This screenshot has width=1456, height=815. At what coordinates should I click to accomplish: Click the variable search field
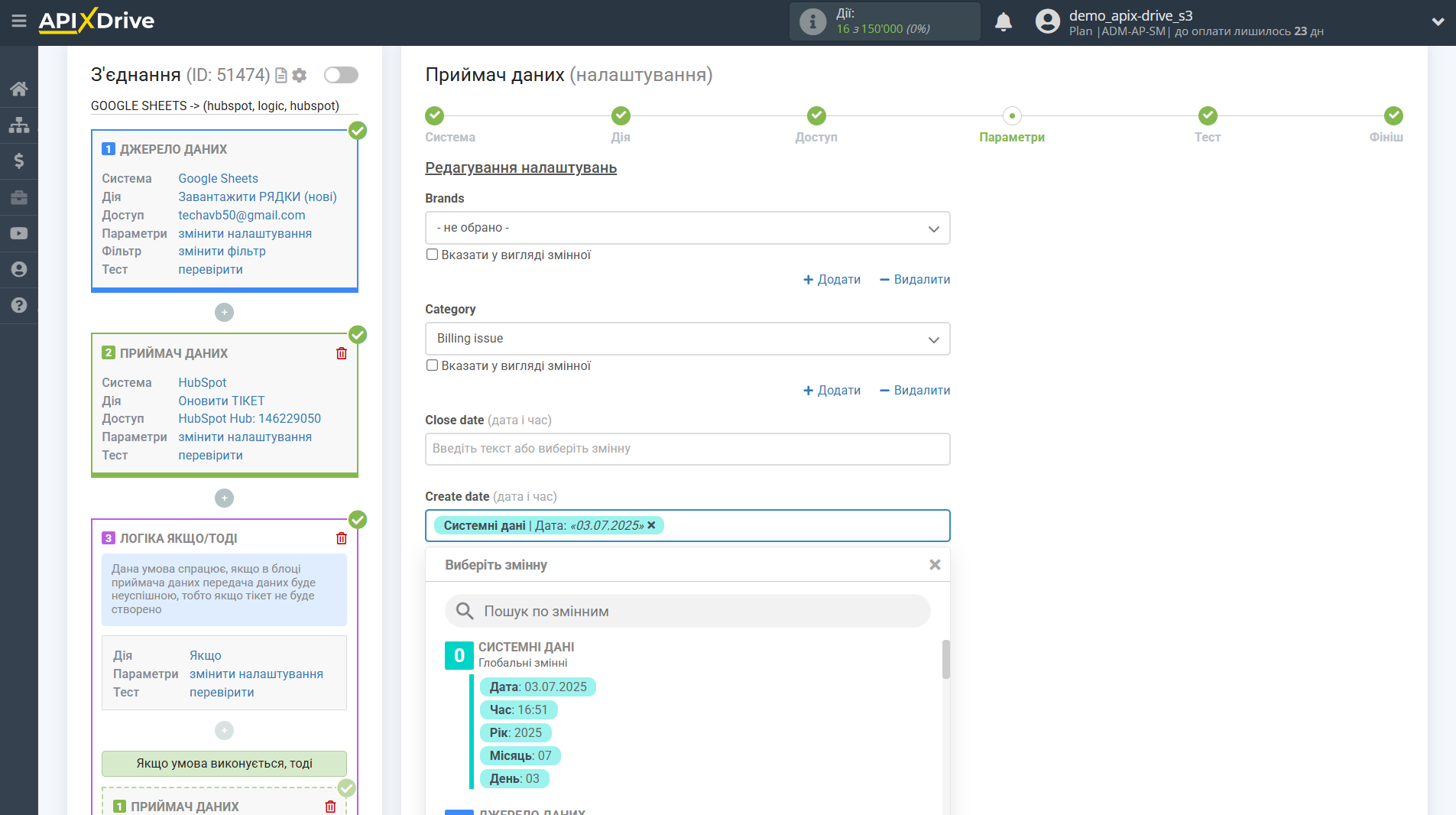pyautogui.click(x=687, y=611)
